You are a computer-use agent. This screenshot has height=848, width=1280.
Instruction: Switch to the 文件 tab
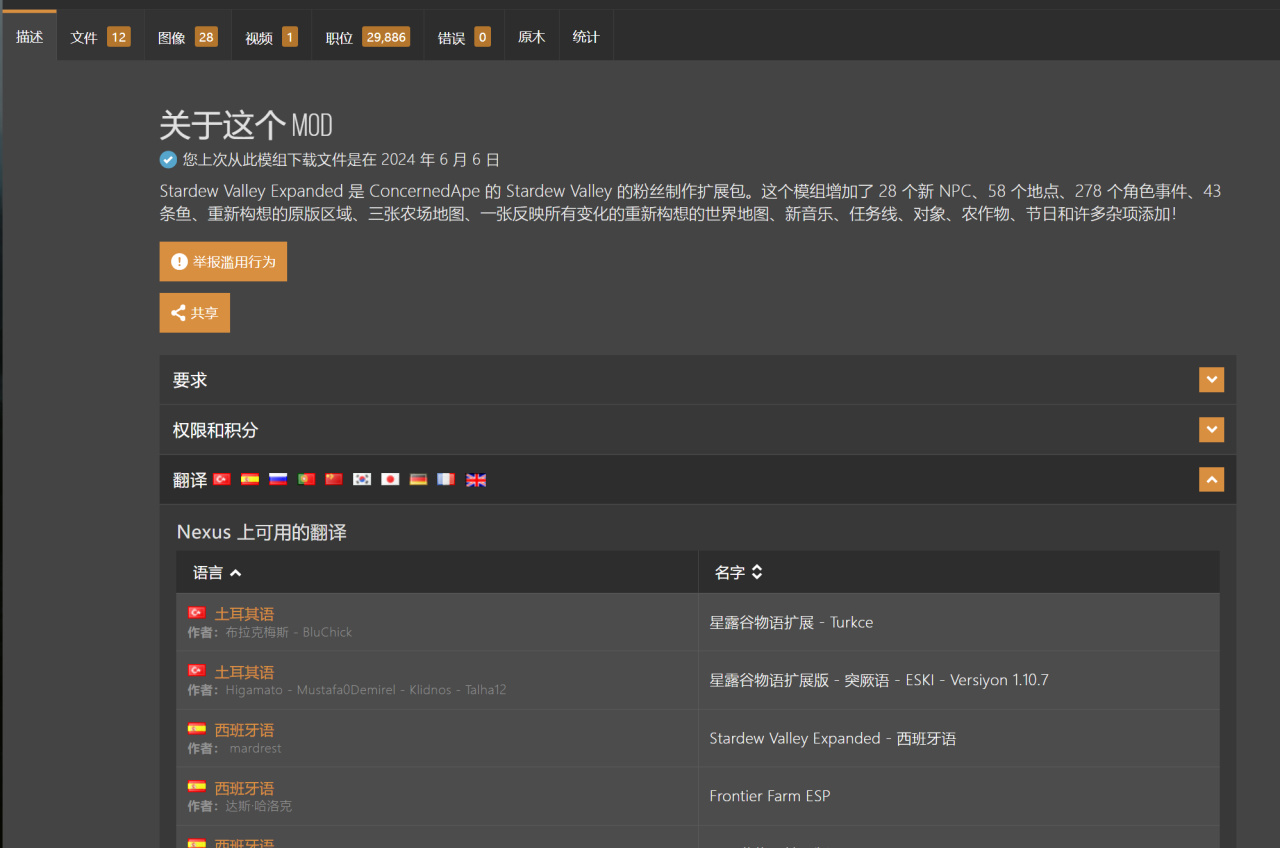tap(100, 37)
